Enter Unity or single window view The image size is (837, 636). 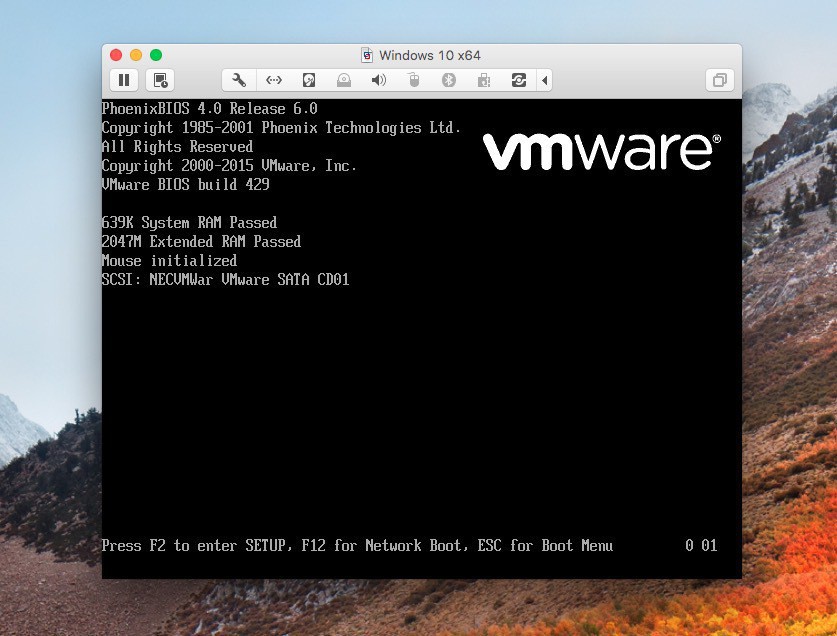tap(720, 80)
